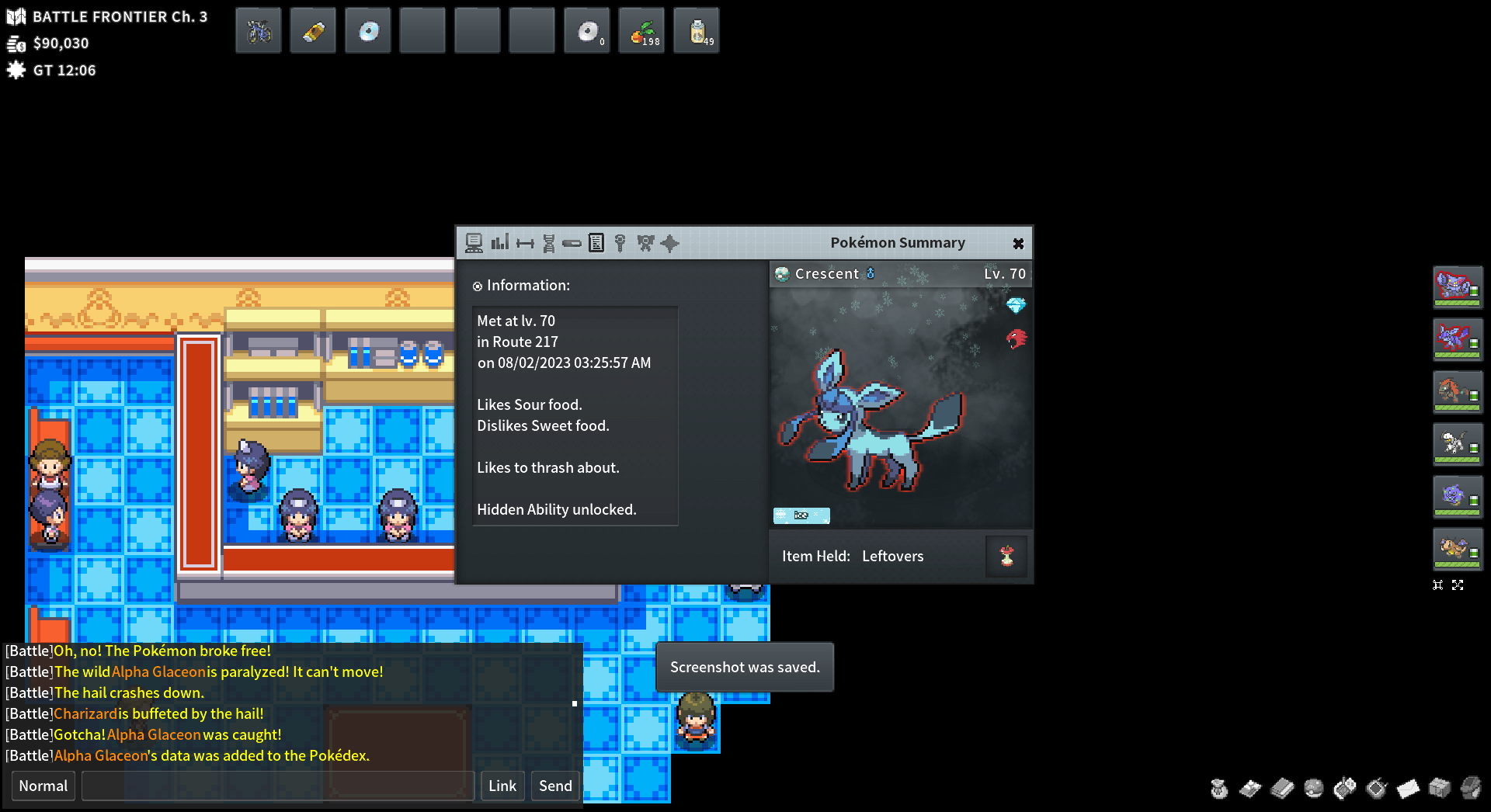Click the 'Lv. 70' level text

coord(1005,273)
